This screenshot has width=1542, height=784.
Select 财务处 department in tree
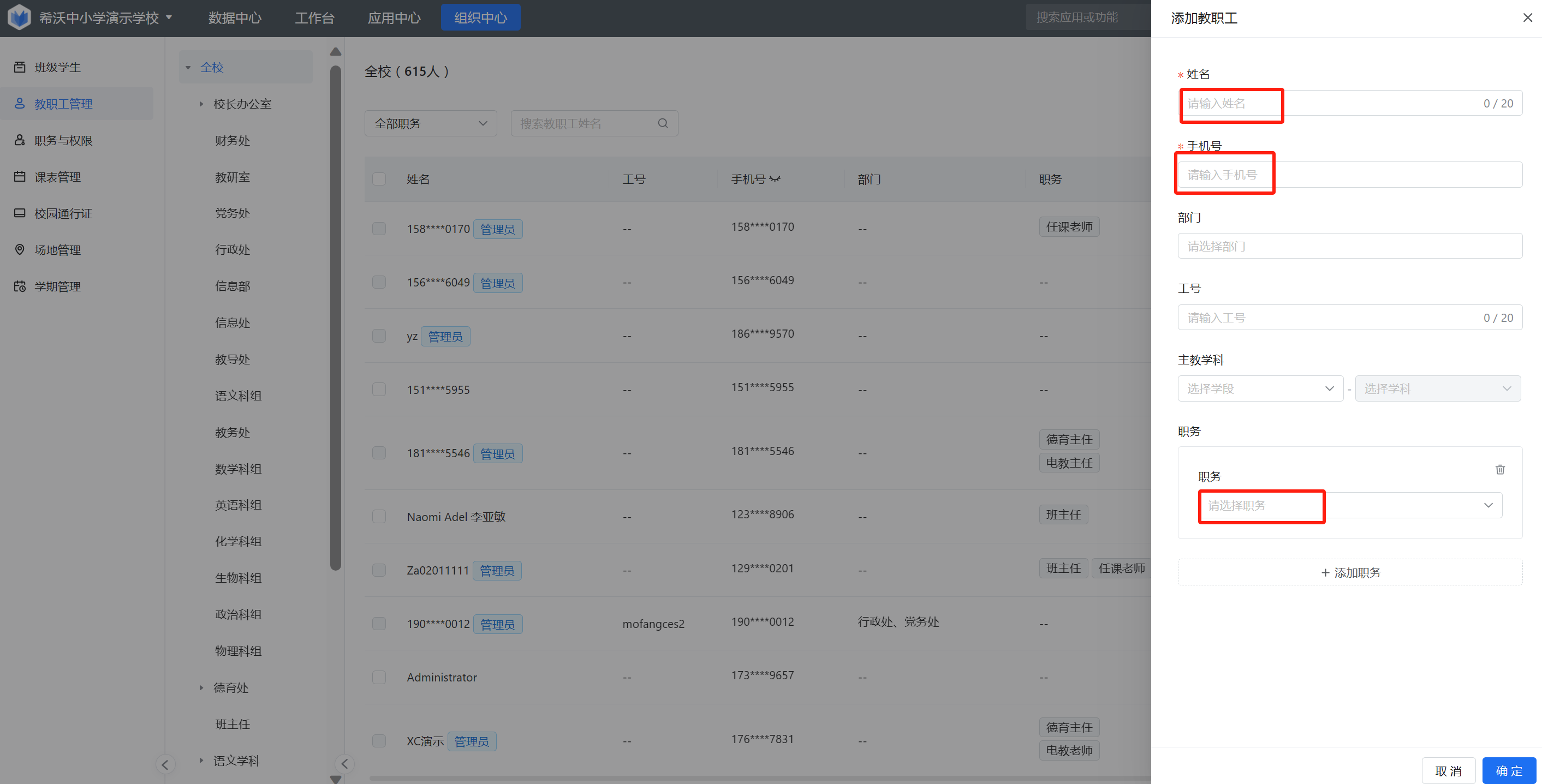[x=233, y=140]
